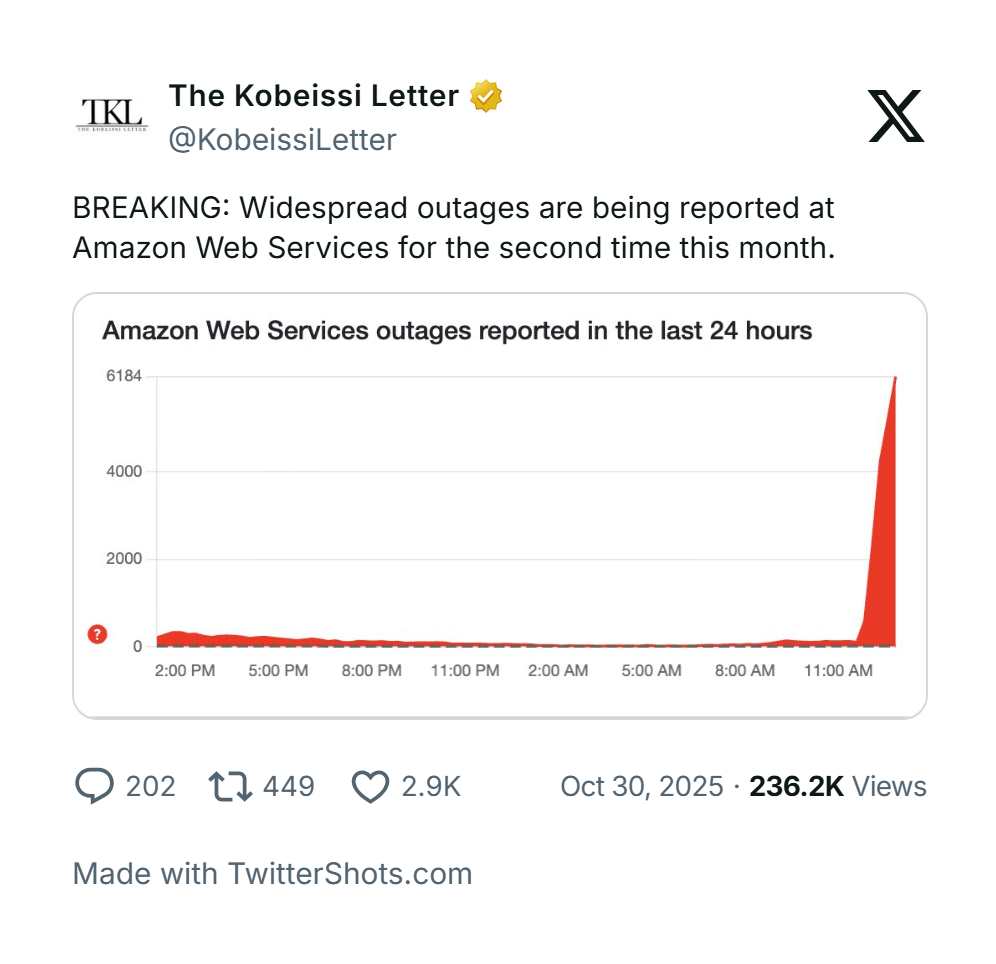This screenshot has height=964, width=996.
Task: Click the 11:00 AM time axis label
Action: (x=838, y=670)
